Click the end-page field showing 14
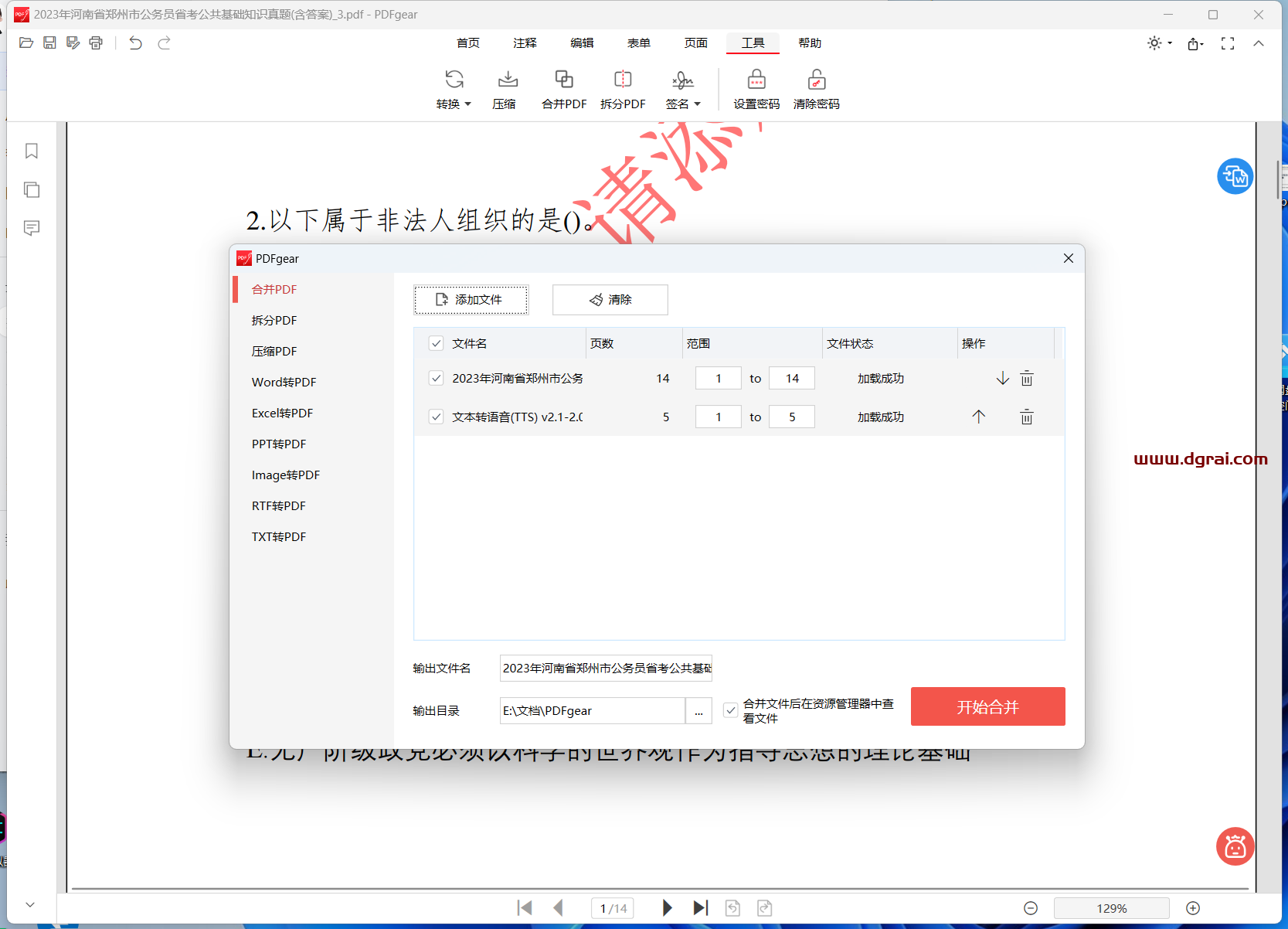 pos(792,378)
